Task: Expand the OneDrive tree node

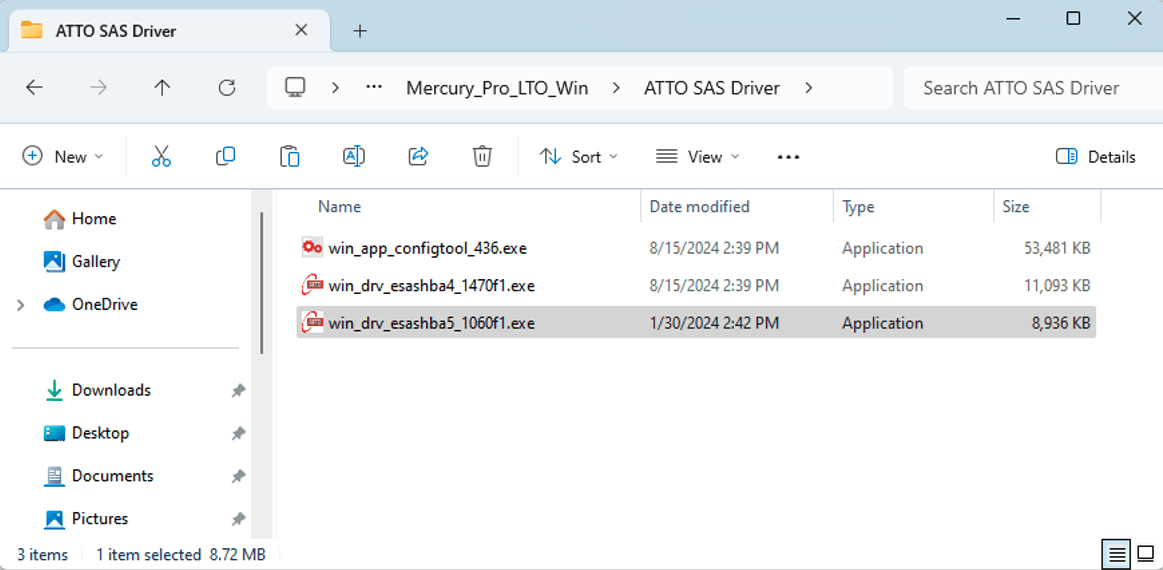Action: [x=21, y=305]
